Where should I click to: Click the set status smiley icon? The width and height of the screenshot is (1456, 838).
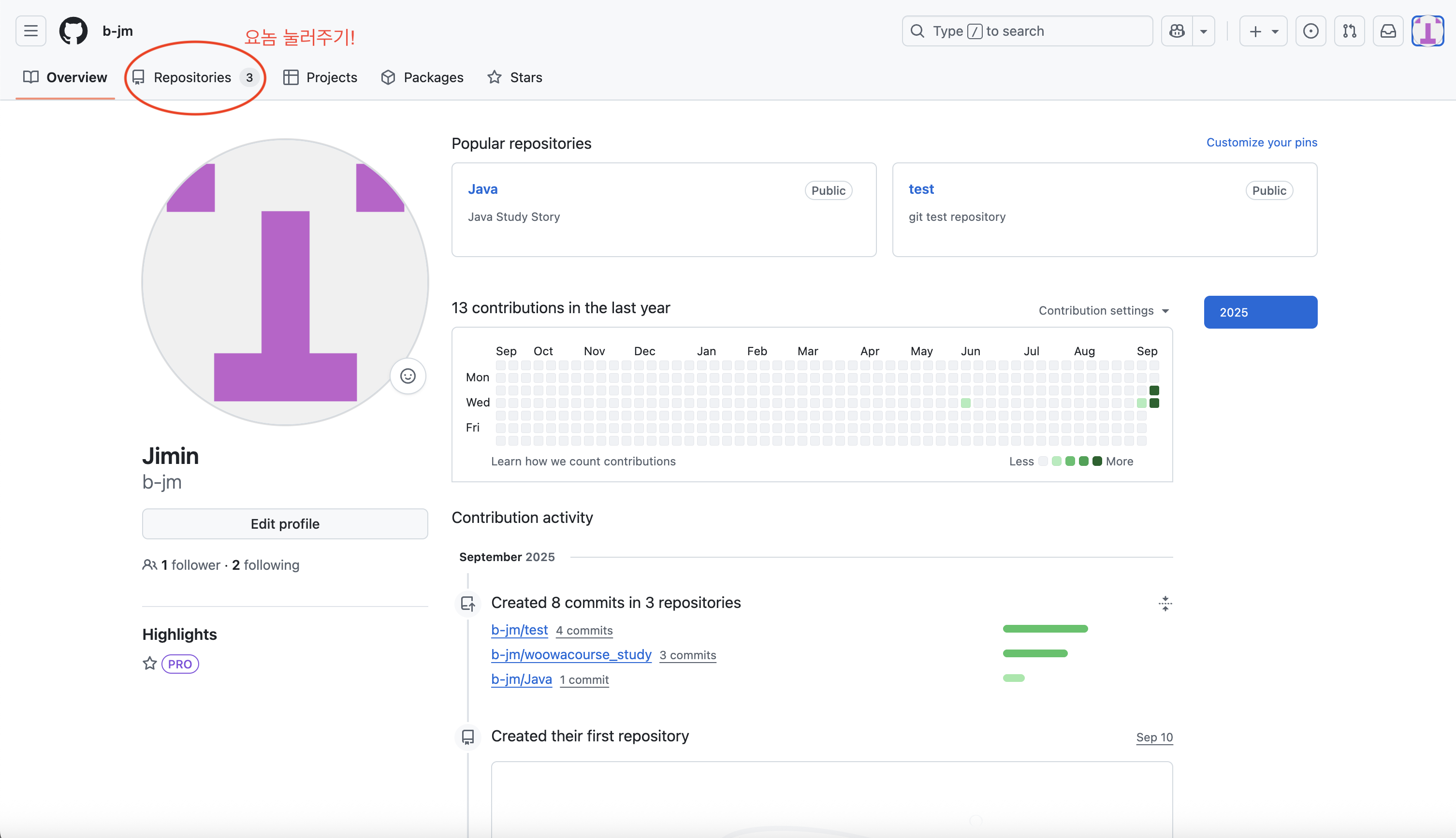[x=408, y=376]
